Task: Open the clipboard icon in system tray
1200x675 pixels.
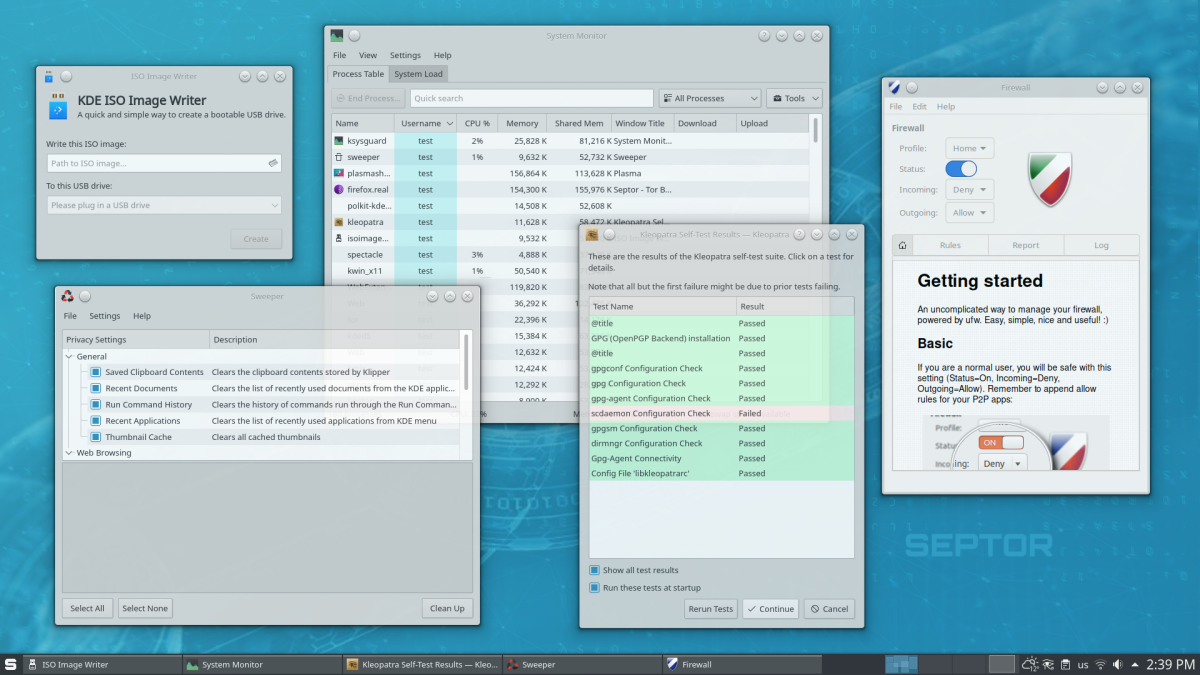Action: tap(1065, 664)
